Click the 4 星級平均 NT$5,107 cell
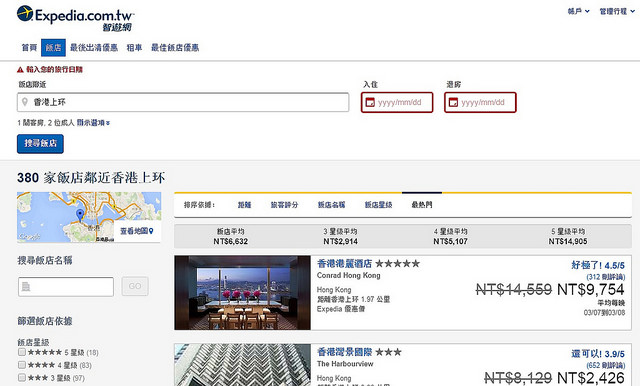Viewport: 640px width, 386px height. [451, 237]
